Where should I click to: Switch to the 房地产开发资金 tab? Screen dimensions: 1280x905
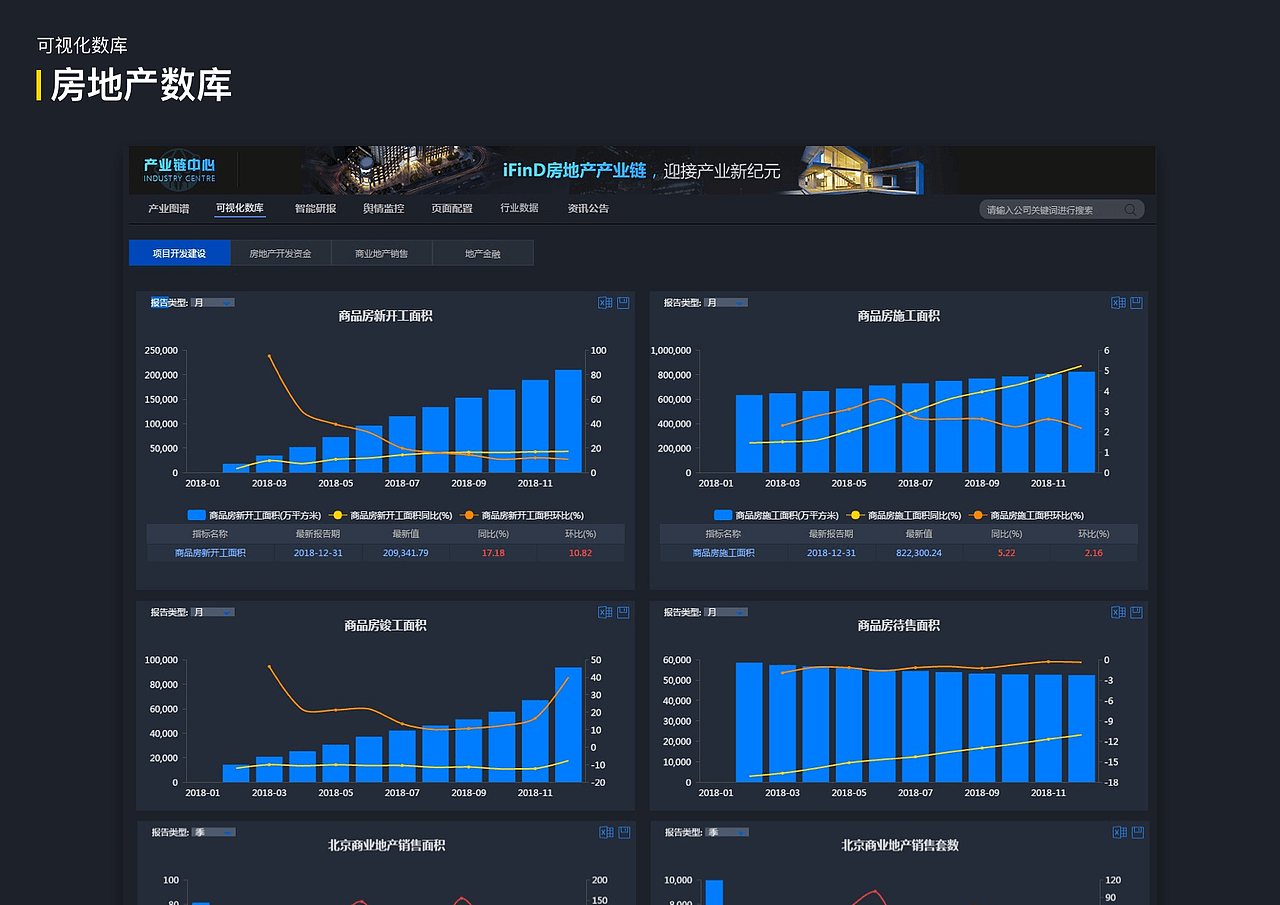pyautogui.click(x=281, y=253)
